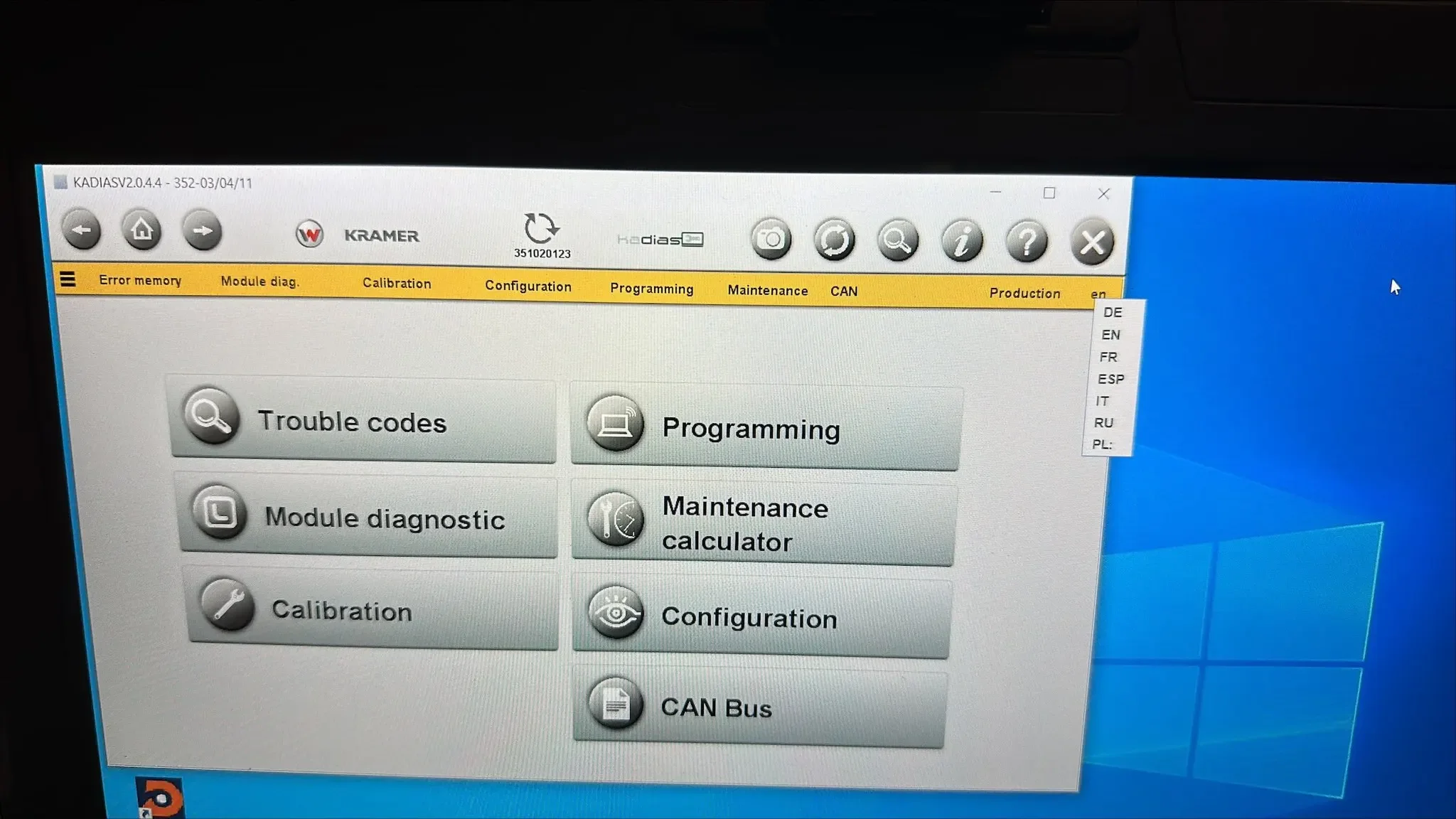Open the large Programming tile
The width and height of the screenshot is (1456, 819).
pos(766,427)
